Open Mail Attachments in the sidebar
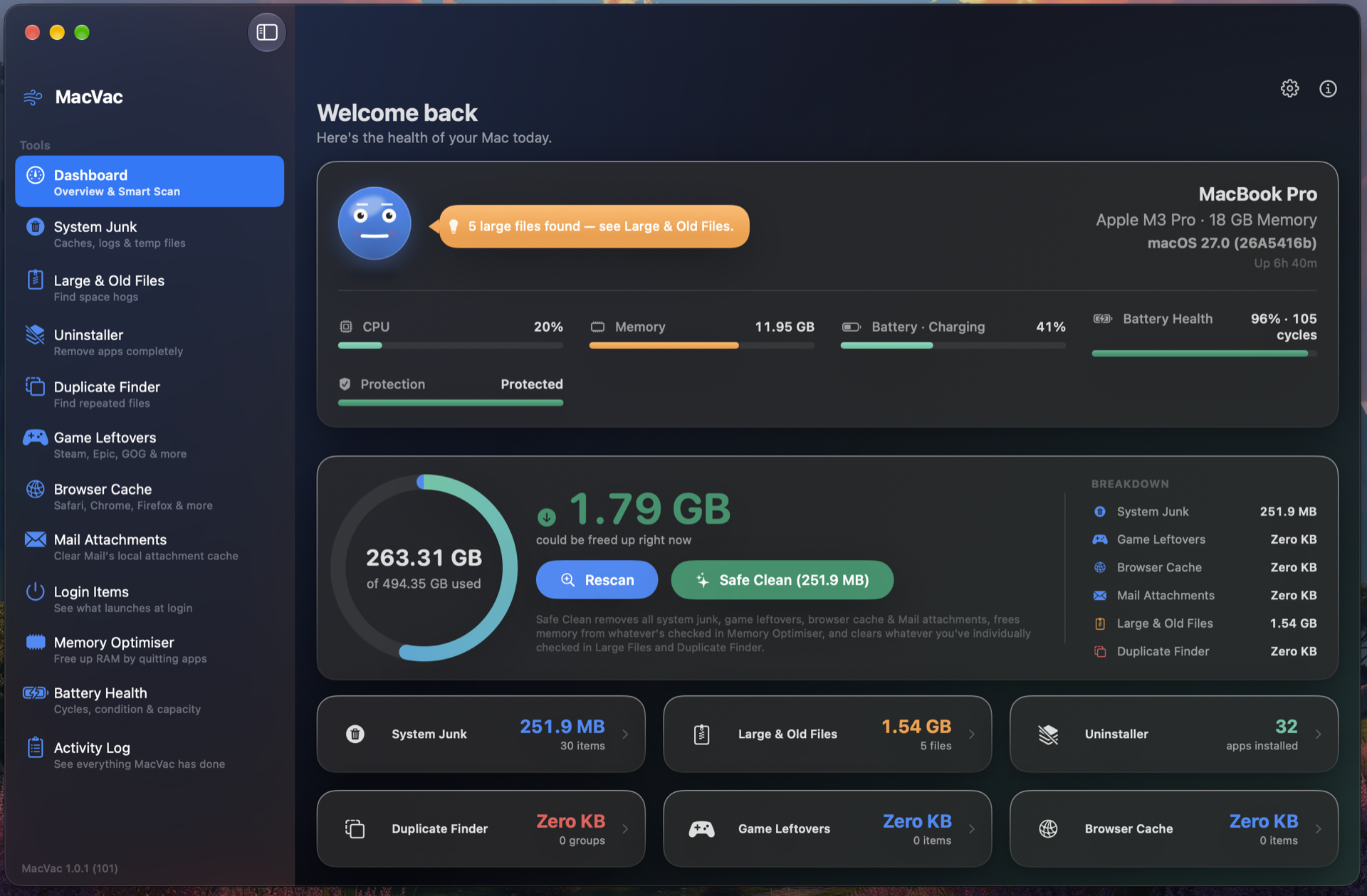This screenshot has width=1367, height=896. tap(150, 547)
